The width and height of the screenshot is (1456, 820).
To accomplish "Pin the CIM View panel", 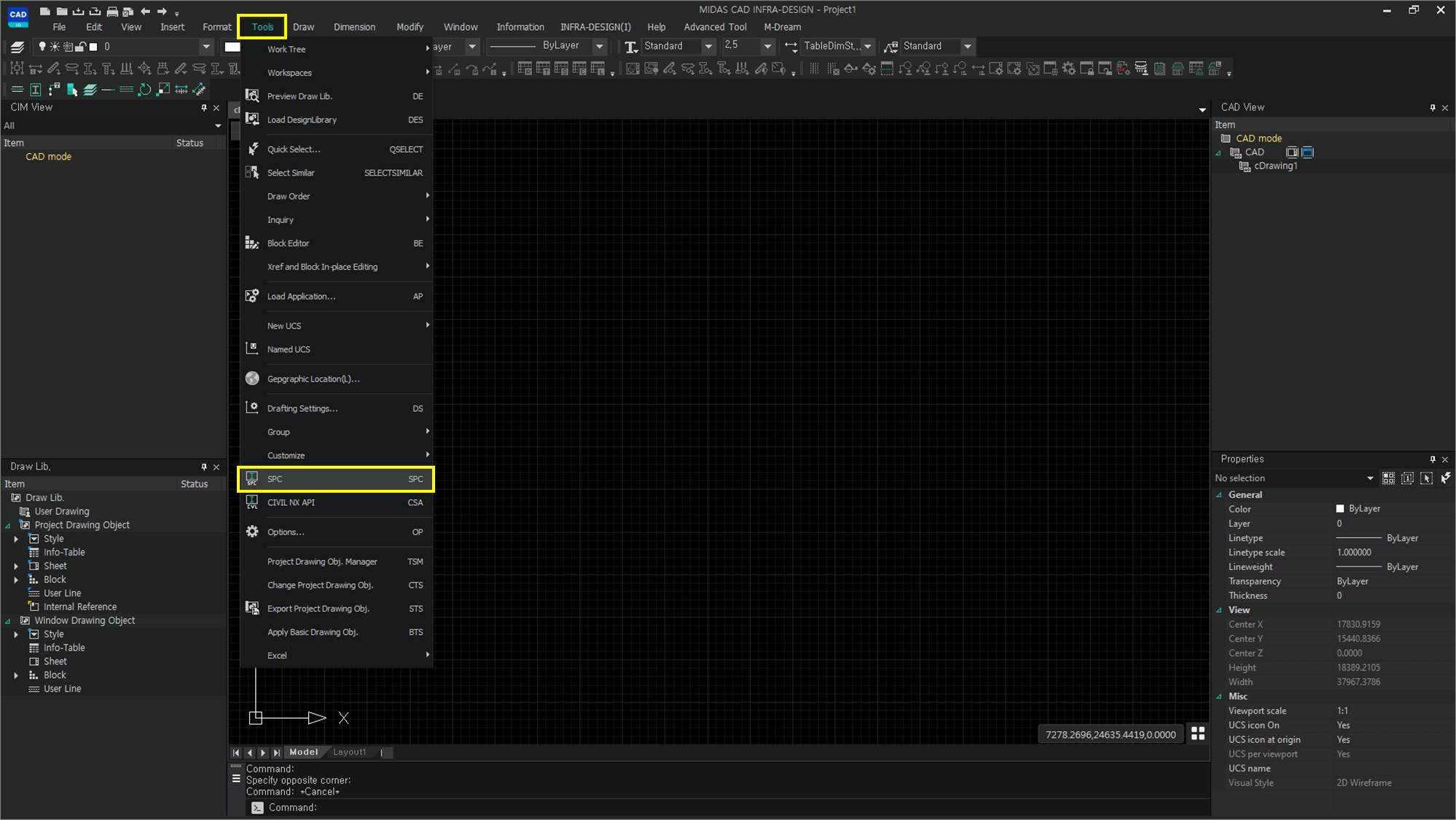I will (x=204, y=107).
